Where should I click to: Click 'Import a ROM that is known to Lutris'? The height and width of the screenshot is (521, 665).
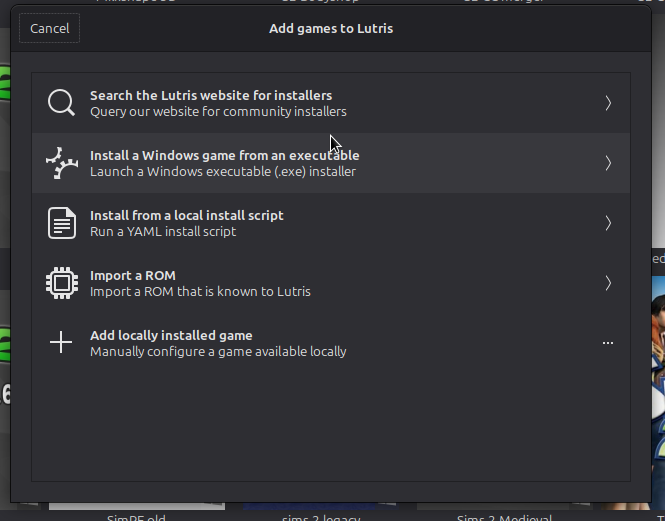[x=200, y=292]
